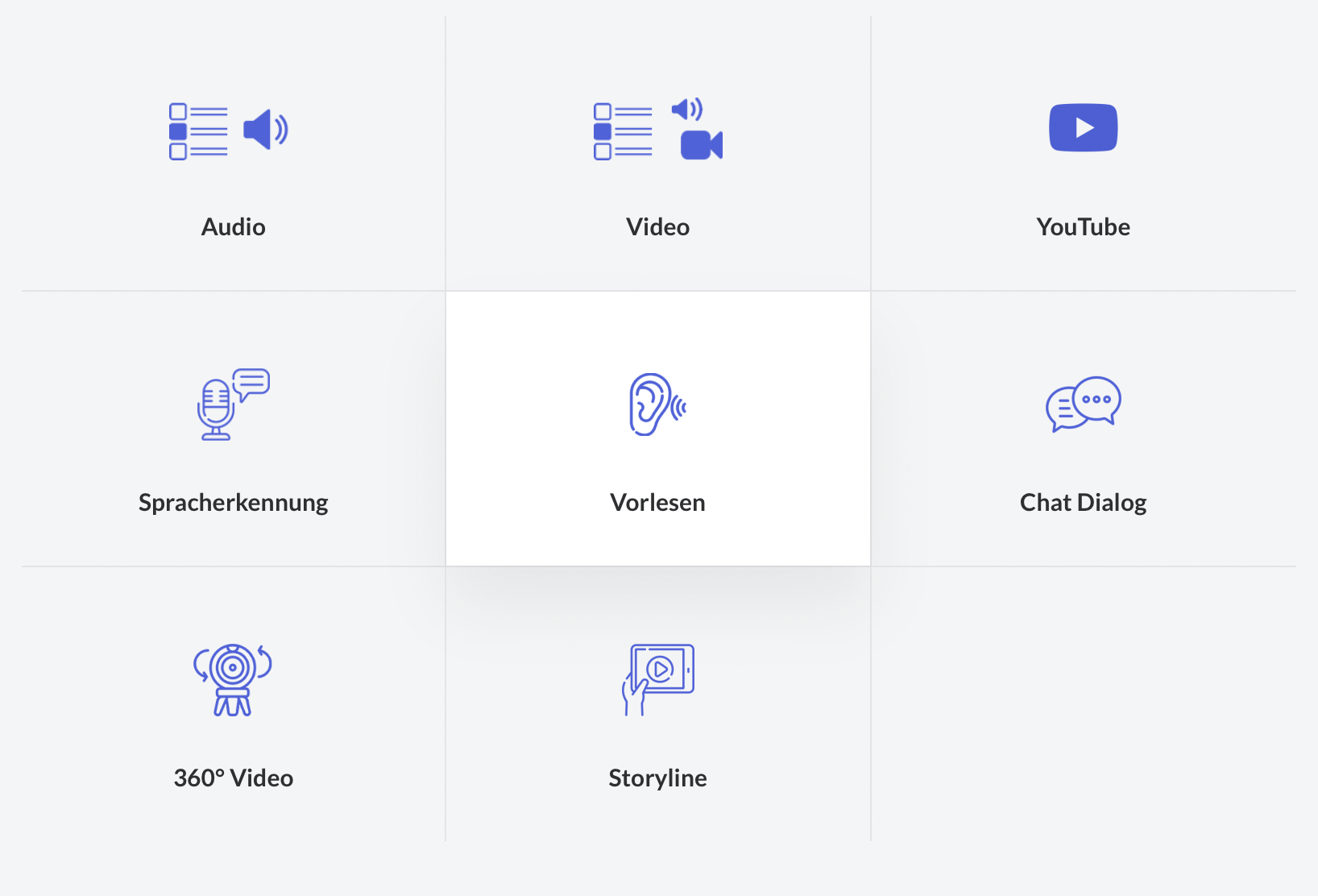
Task: Open the Video content type label
Action: (x=657, y=227)
